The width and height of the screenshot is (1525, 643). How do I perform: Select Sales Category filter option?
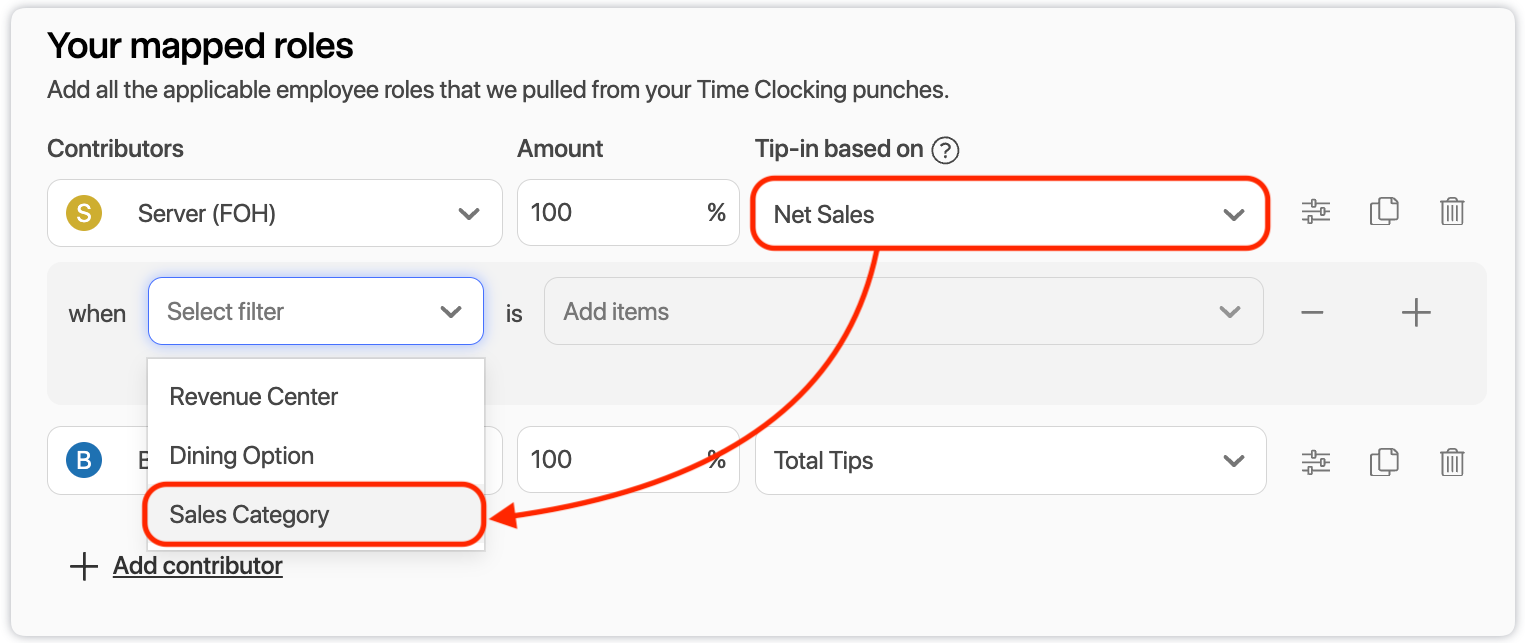click(x=250, y=515)
